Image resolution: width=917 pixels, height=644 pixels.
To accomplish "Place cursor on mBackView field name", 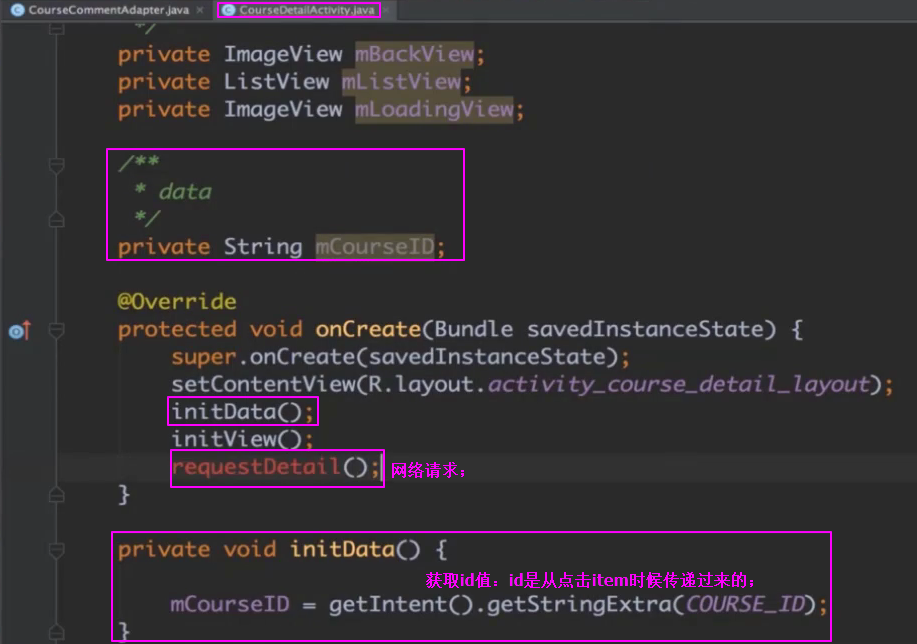I will coord(415,54).
